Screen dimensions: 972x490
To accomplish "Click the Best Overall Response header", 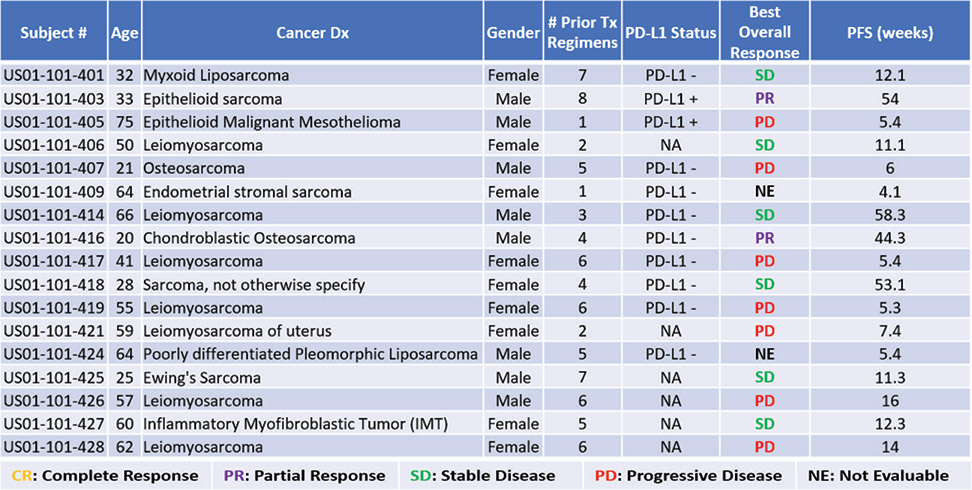I will coord(765,32).
